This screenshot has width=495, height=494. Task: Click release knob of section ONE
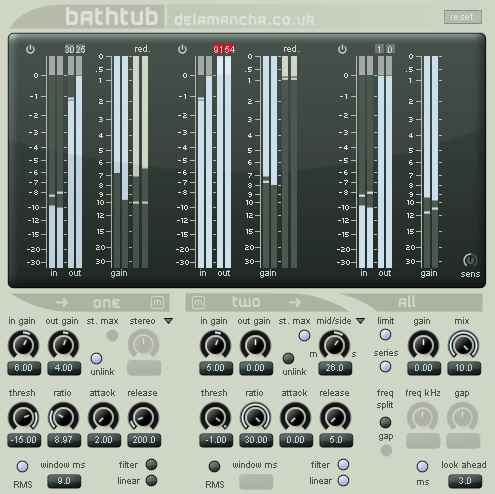[144, 417]
